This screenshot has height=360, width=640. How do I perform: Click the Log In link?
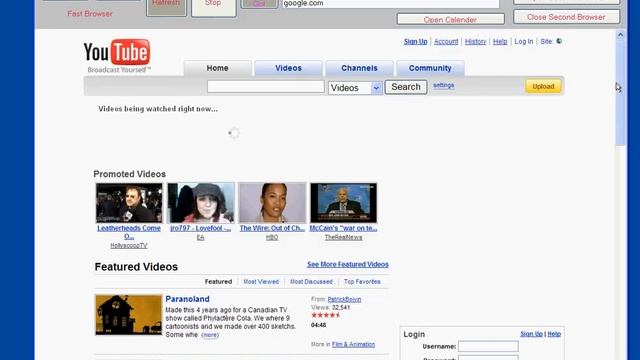[524, 42]
